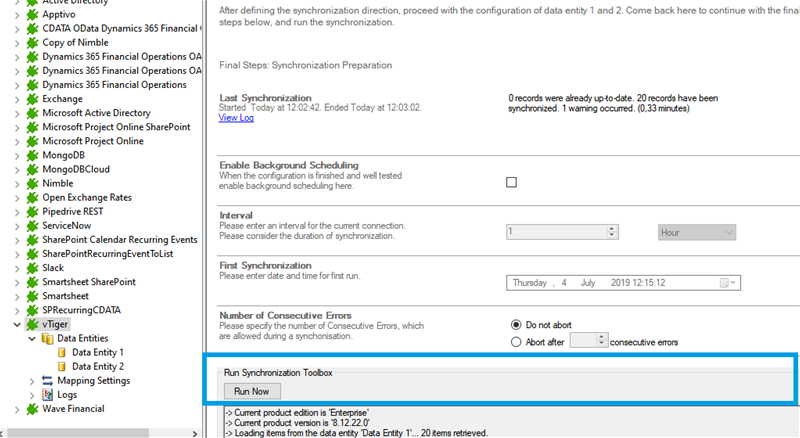
Task: Open the First Synchronization date picker dropdown
Action: pyautogui.click(x=731, y=283)
